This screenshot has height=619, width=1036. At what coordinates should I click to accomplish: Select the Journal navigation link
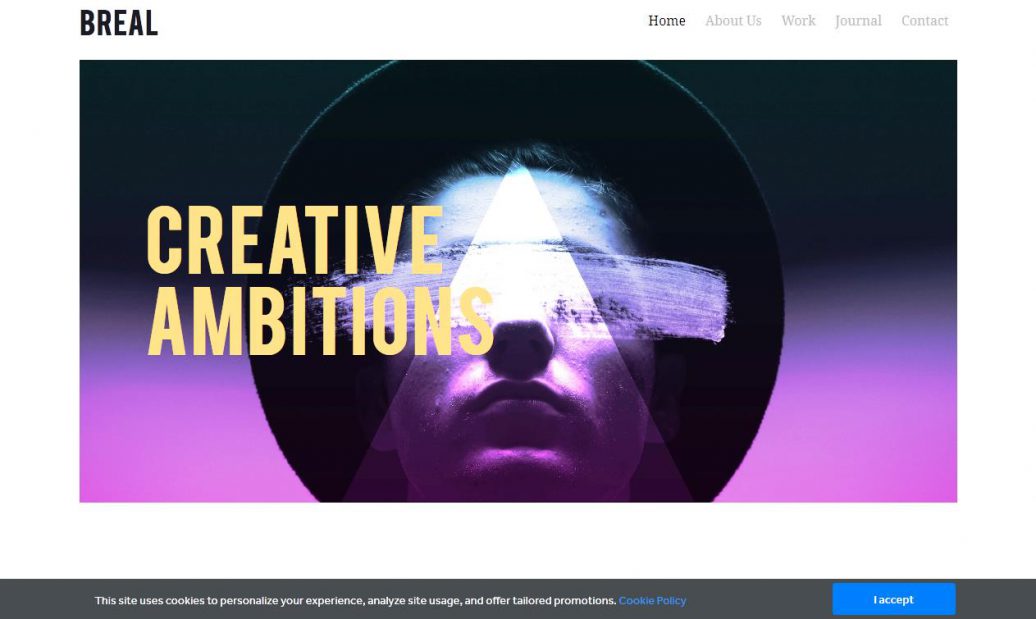pos(858,21)
